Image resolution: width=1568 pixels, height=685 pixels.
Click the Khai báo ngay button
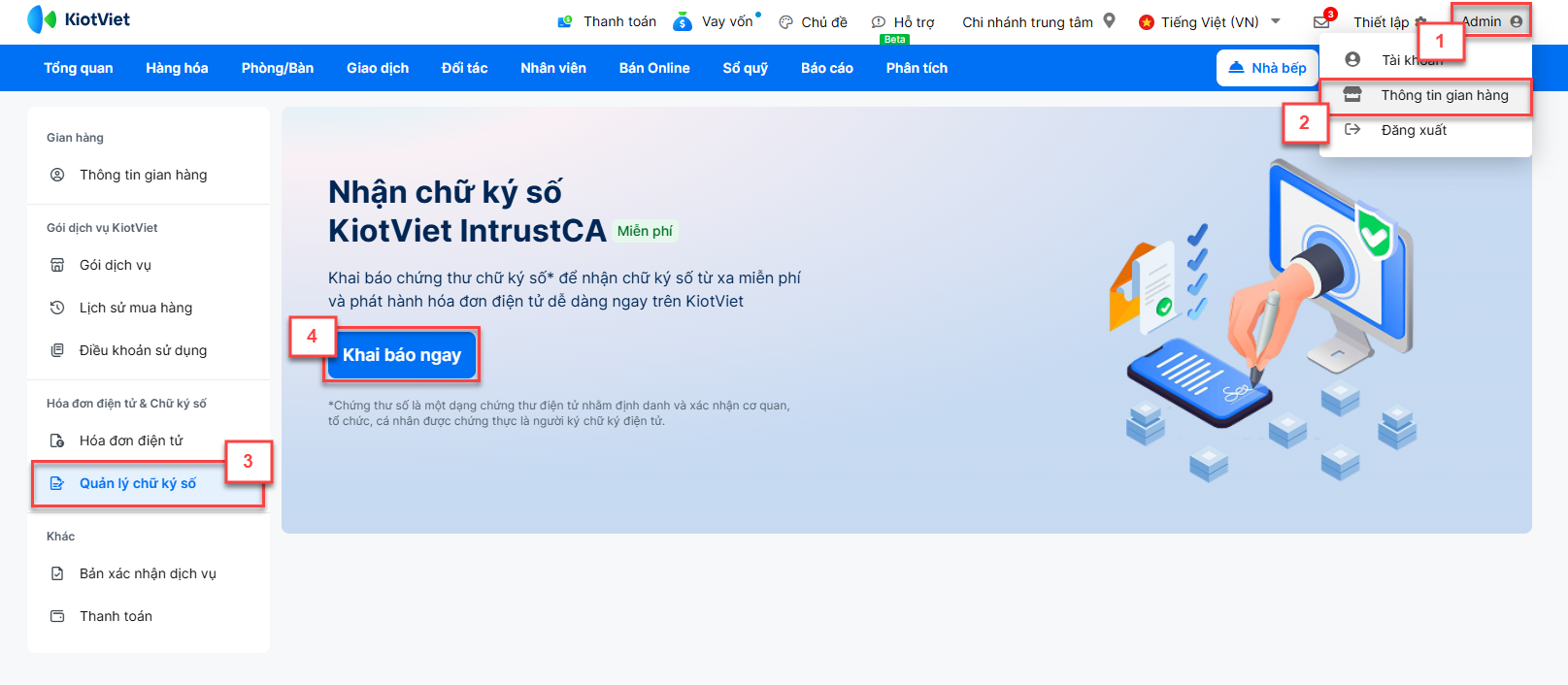(402, 355)
